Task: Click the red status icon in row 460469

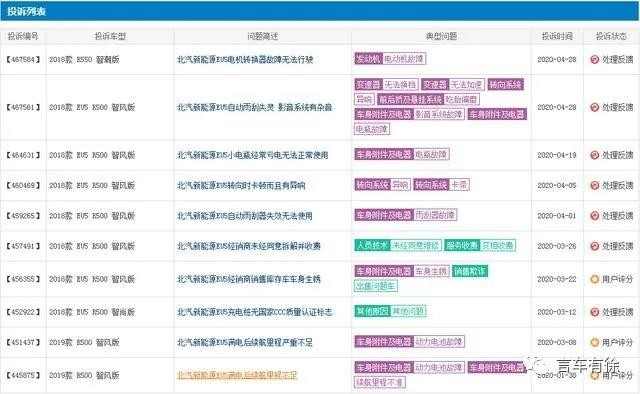Action: tap(594, 185)
